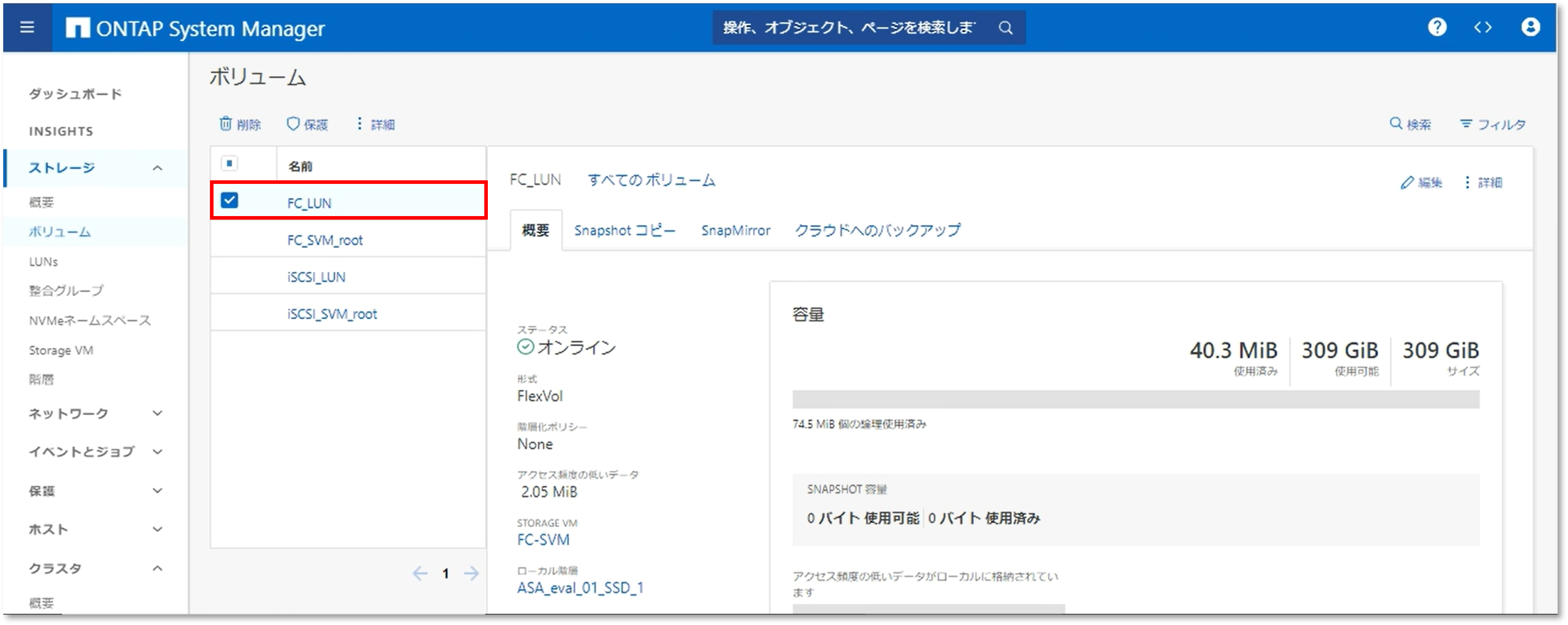Click the NetApp logo icon
Image resolution: width=1568 pixels, height=625 pixels.
click(x=78, y=28)
